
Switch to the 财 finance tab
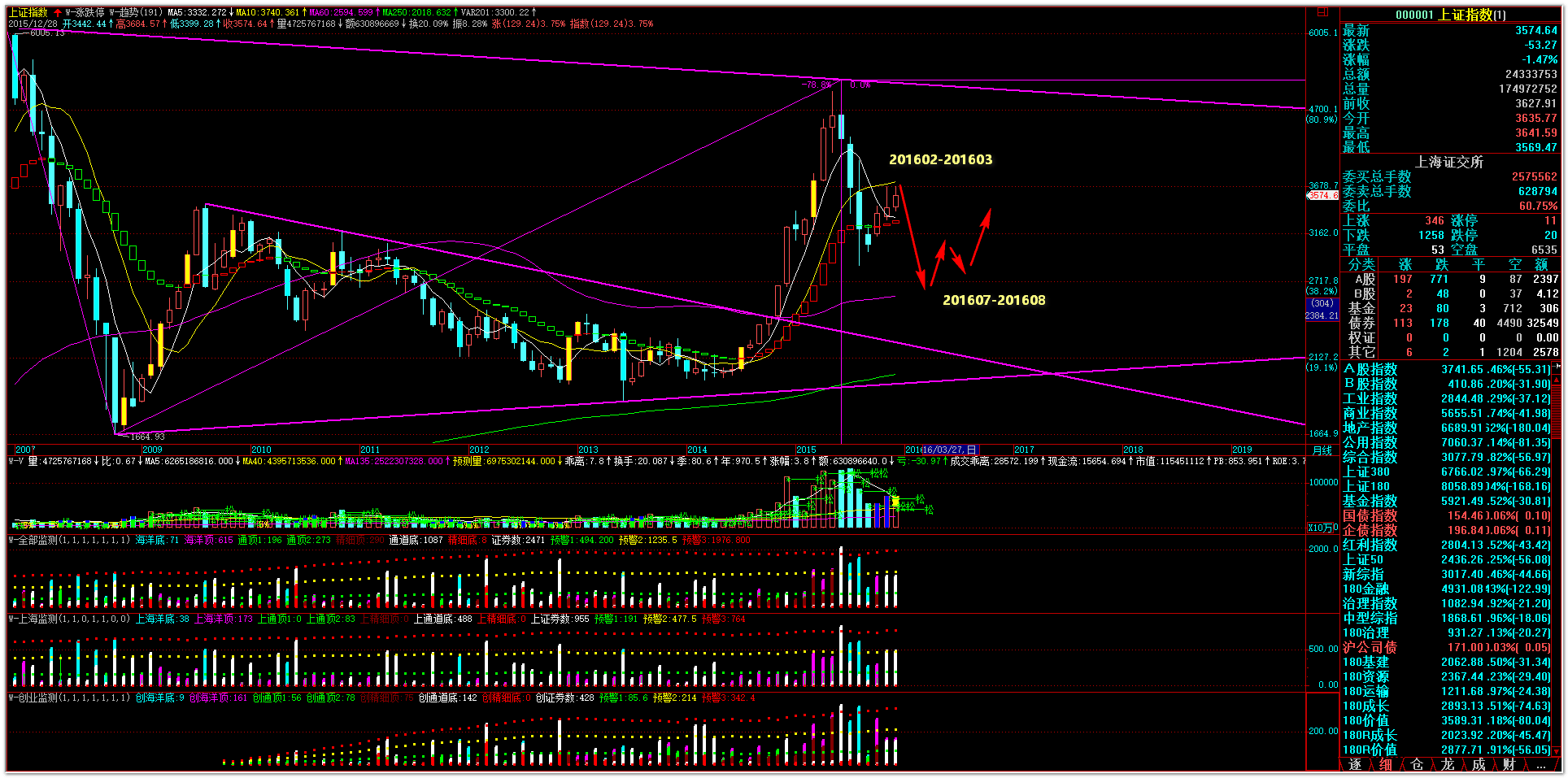(x=1509, y=765)
